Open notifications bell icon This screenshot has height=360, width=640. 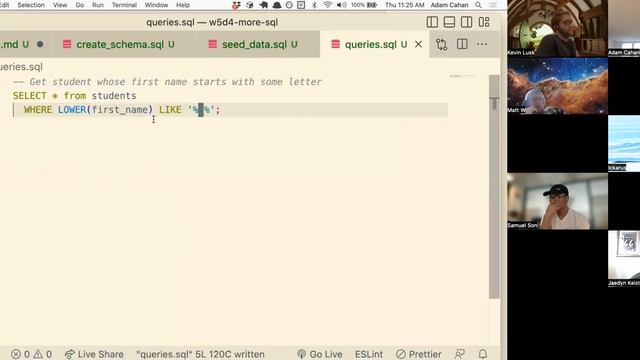click(x=483, y=354)
